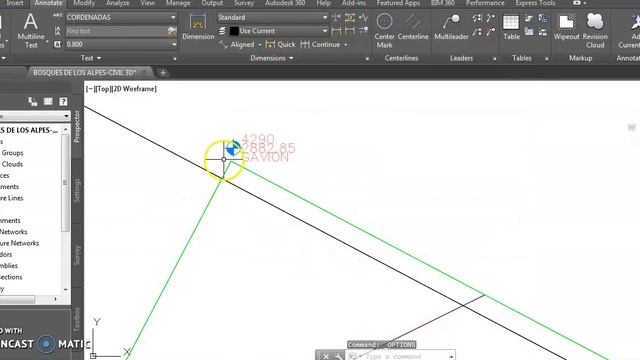640x360 pixels.
Task: Click the text height icon beside 0.800
Action: [x=58, y=44]
